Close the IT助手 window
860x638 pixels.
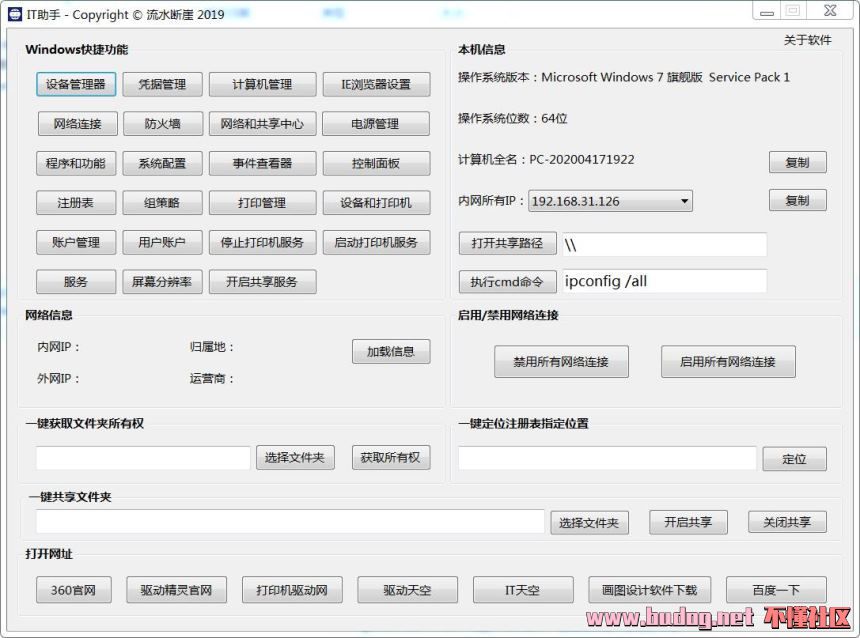[x=830, y=11]
